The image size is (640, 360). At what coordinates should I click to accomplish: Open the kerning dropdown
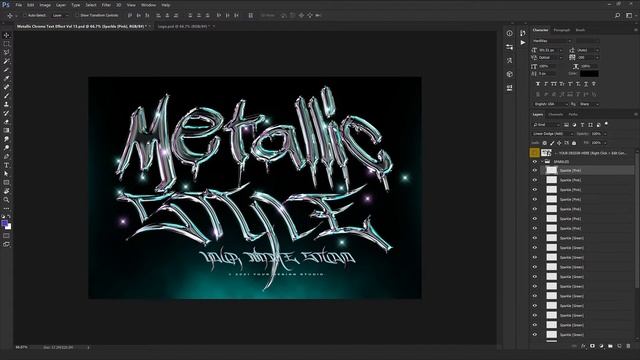pyautogui.click(x=551, y=58)
